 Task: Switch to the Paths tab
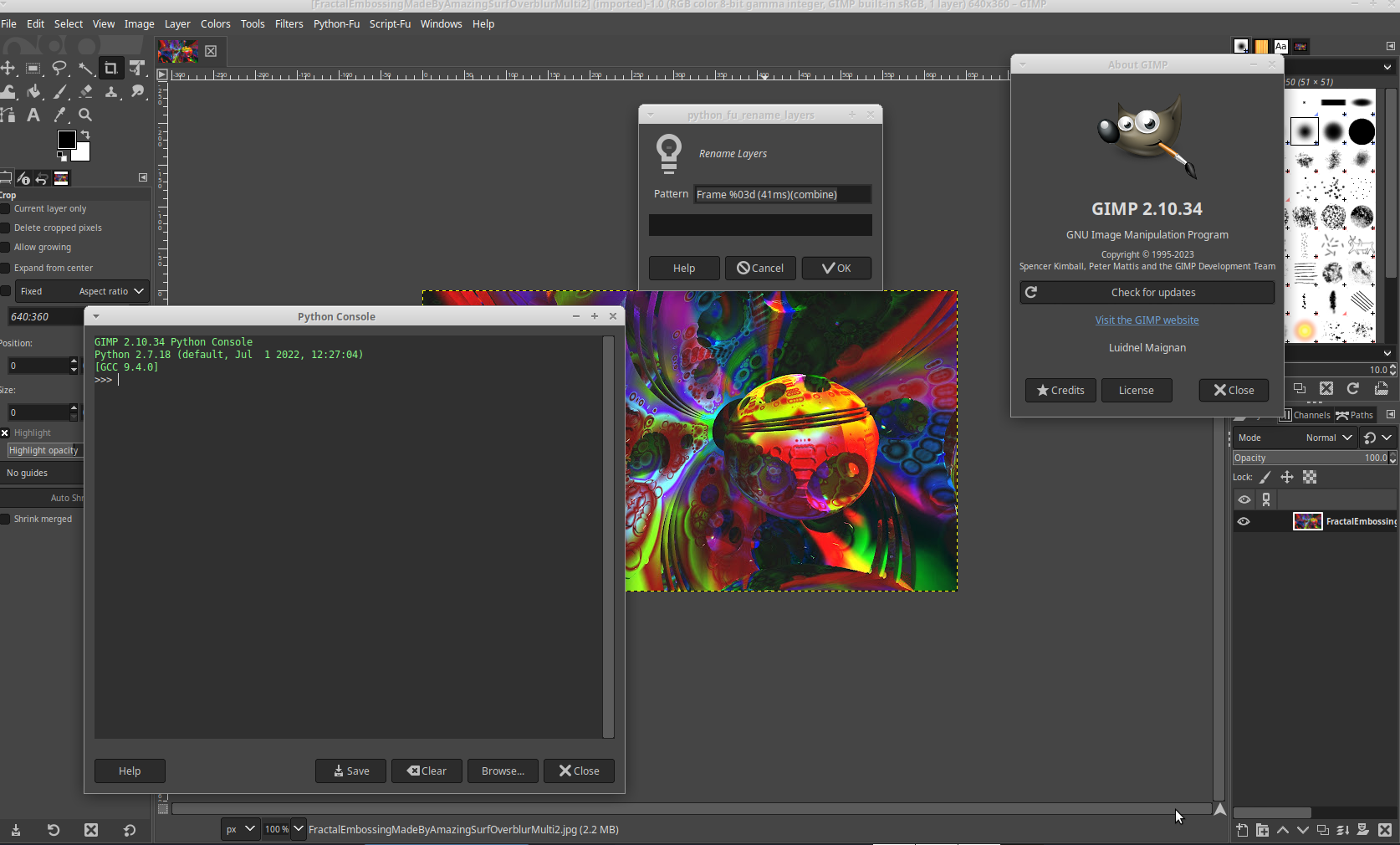point(1355,415)
